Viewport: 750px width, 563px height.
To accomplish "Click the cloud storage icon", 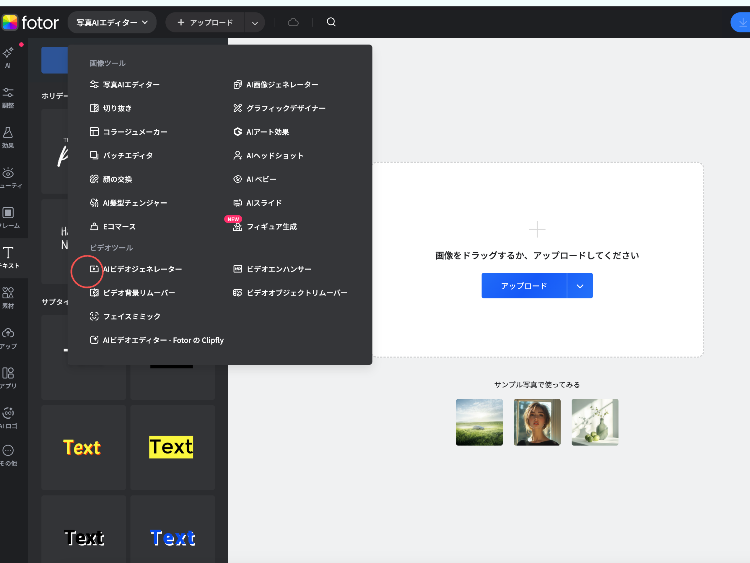I will 293,22.
